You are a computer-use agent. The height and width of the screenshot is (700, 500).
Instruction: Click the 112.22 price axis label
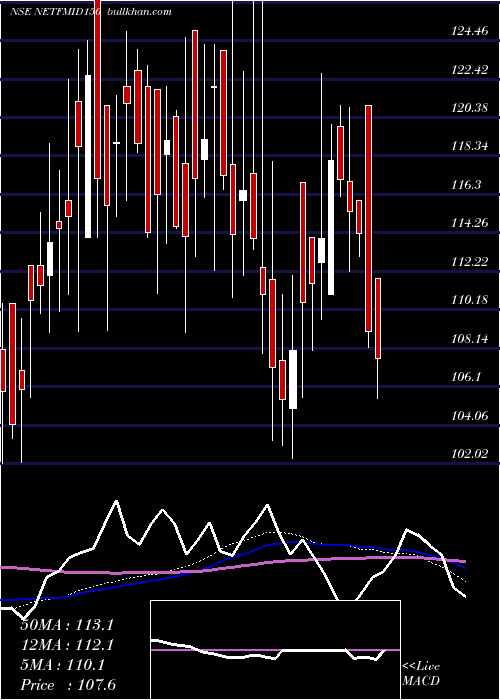[x=470, y=262]
